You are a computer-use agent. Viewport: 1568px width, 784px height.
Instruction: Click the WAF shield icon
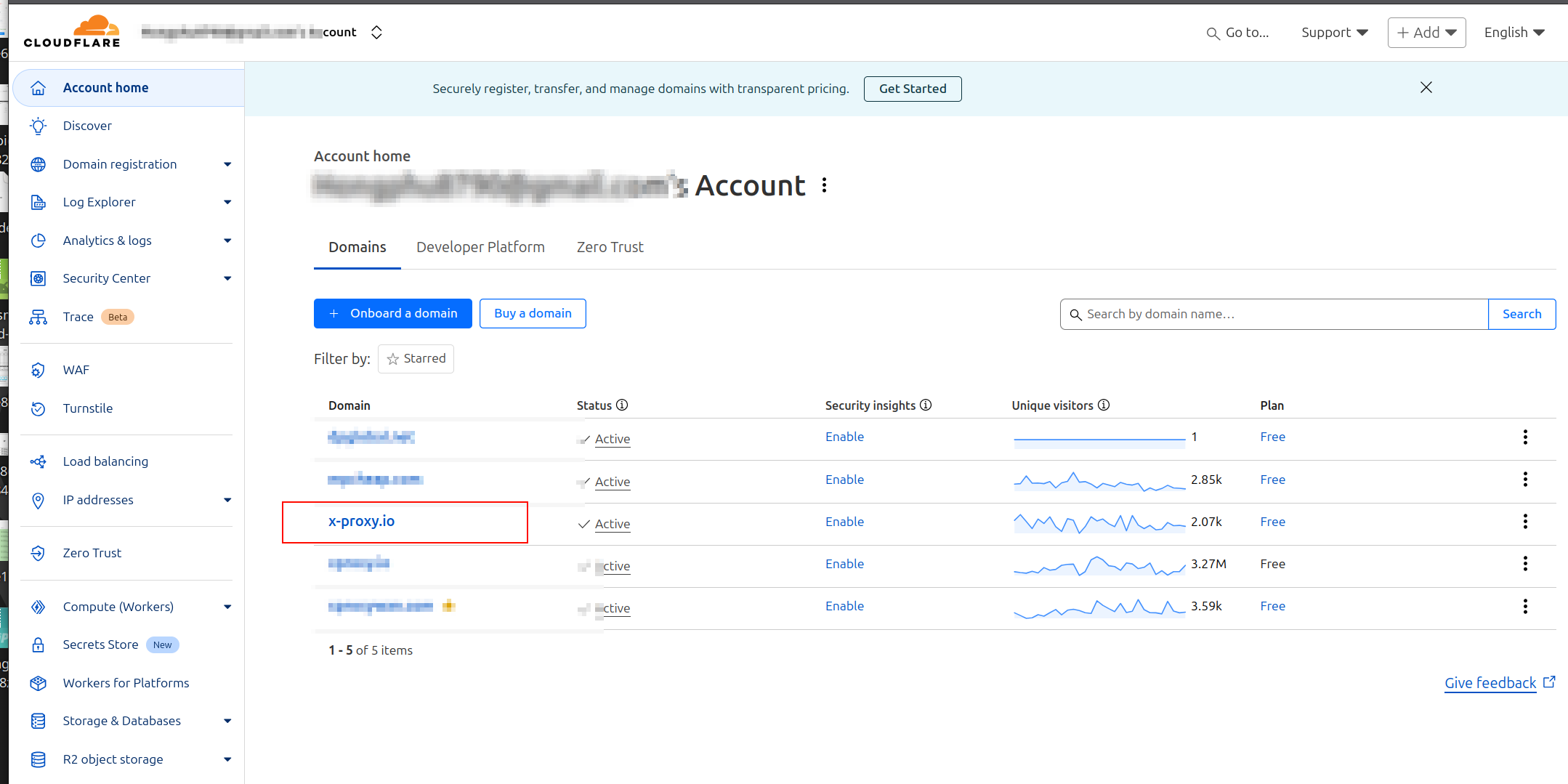[x=39, y=370]
